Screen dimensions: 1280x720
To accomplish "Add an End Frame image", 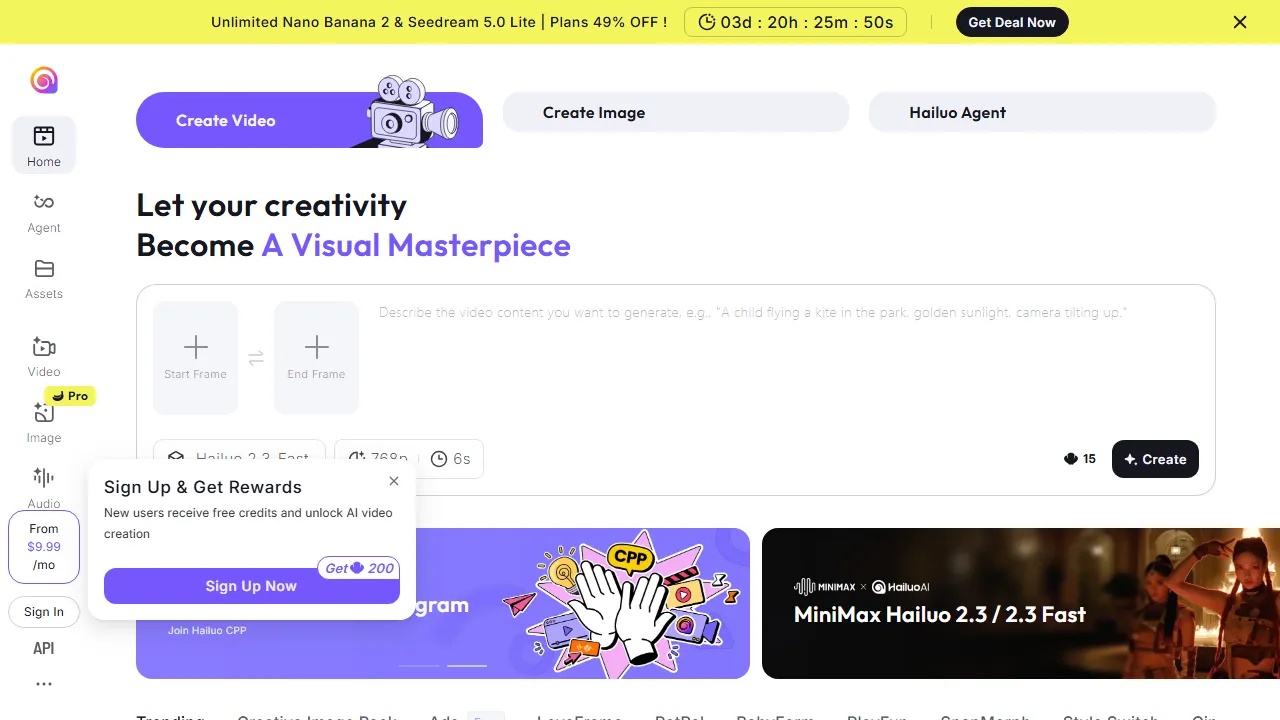I will click(316, 356).
